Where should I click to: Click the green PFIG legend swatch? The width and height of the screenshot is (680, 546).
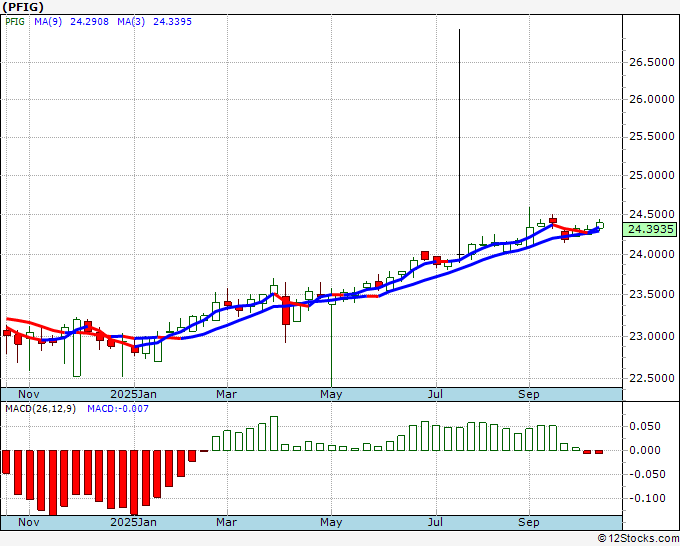click(8, 23)
